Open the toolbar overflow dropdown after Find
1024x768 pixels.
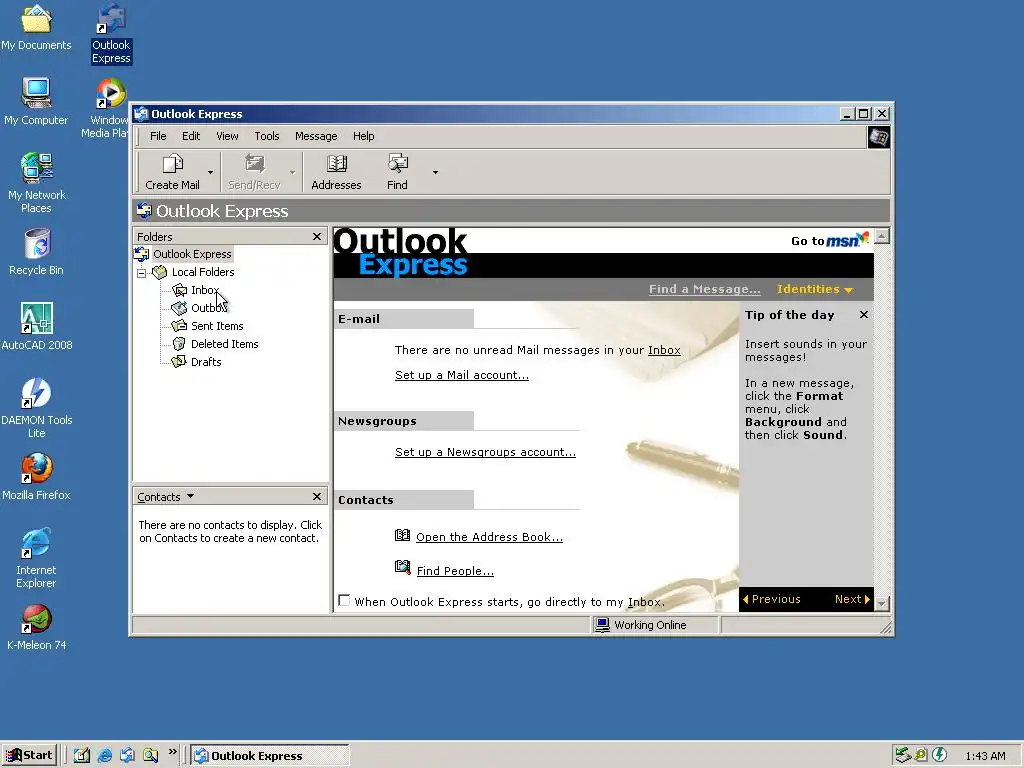click(436, 172)
